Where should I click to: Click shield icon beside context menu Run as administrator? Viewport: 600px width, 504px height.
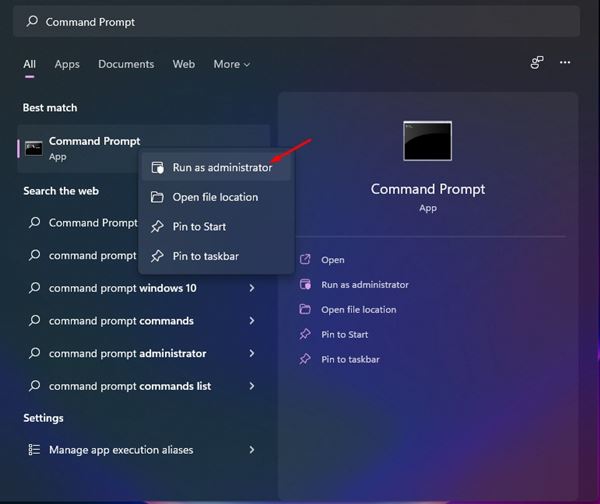tap(157, 168)
